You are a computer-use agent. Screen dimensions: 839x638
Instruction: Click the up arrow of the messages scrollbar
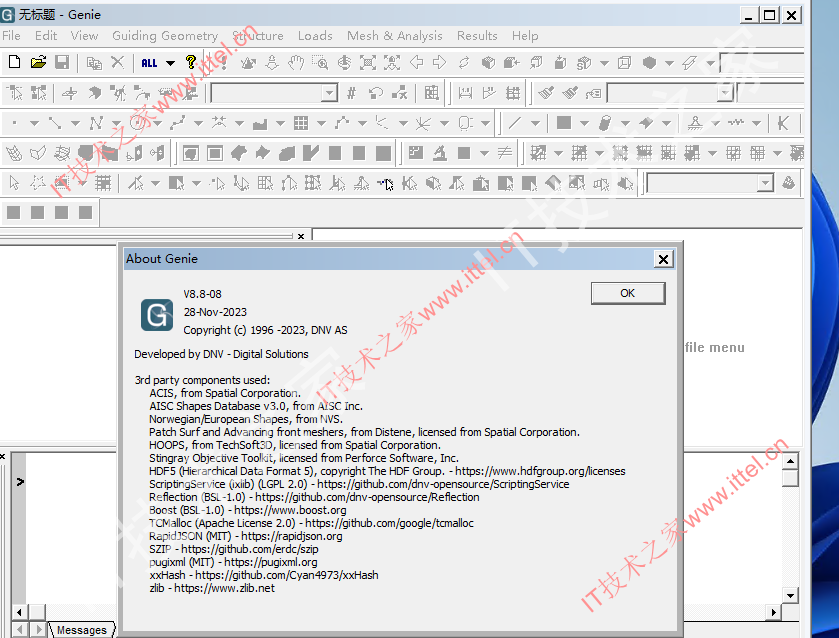pyautogui.click(x=790, y=461)
